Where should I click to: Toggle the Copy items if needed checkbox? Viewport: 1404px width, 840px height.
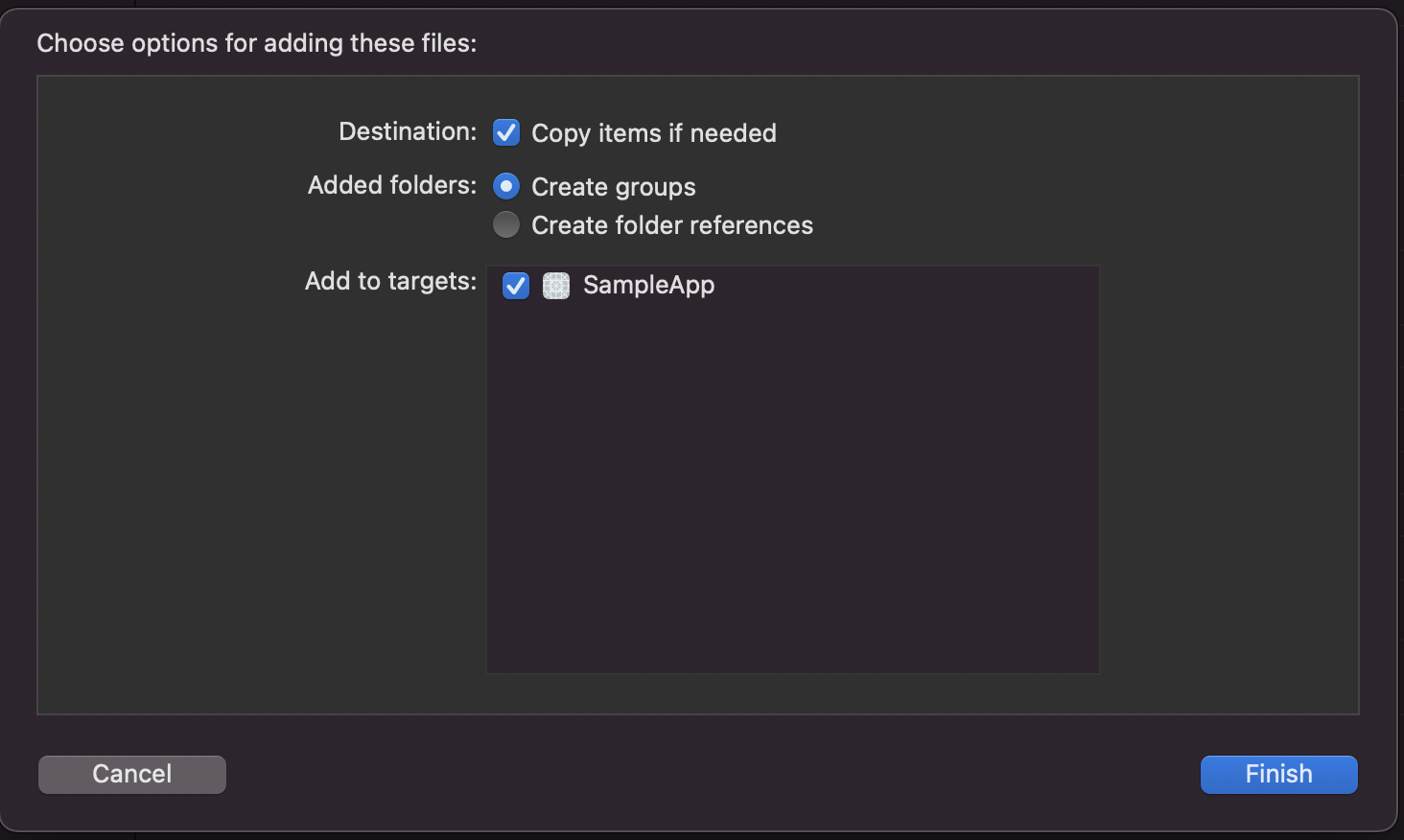click(x=505, y=132)
